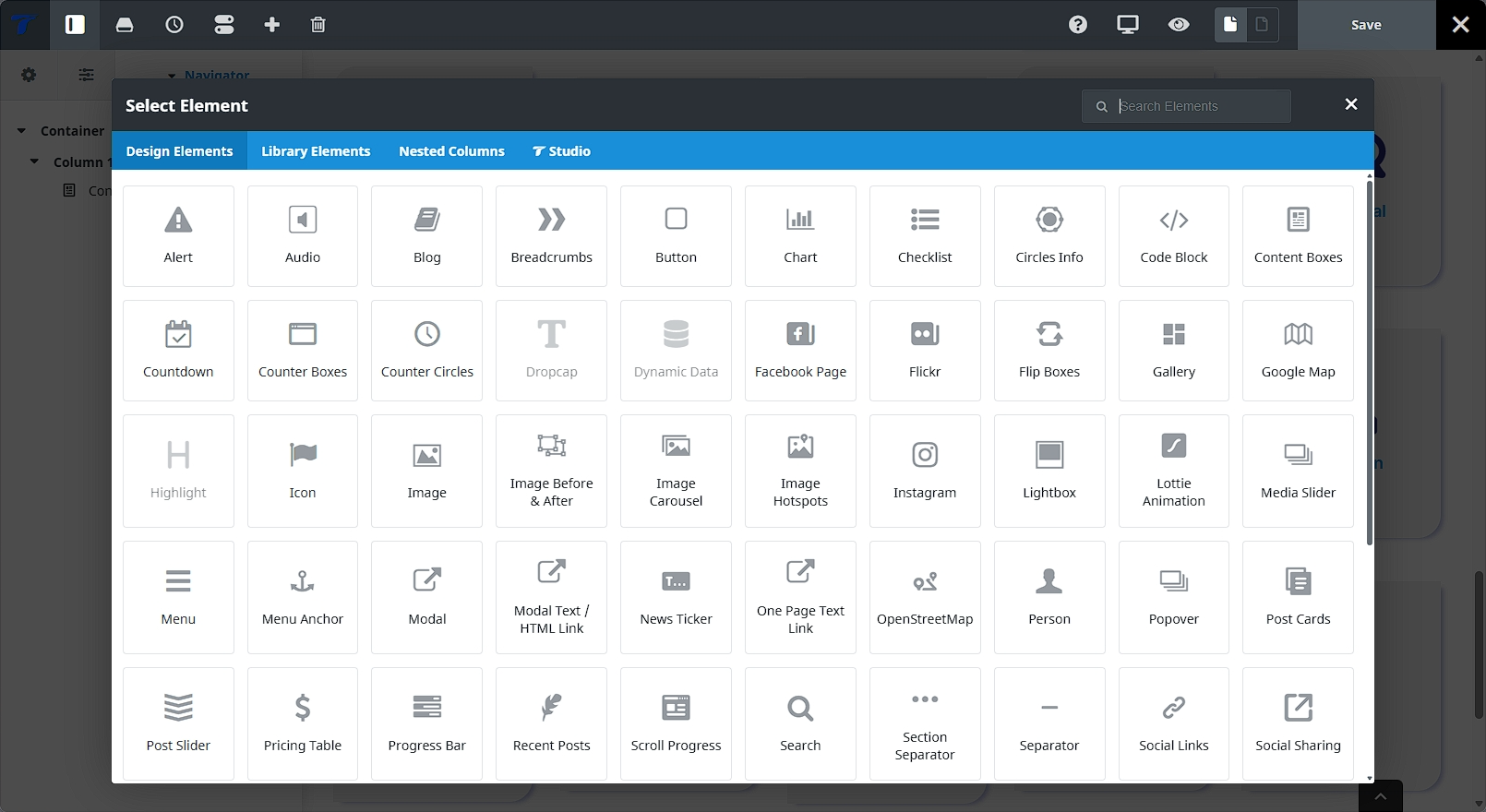Add the Countdown element

178,351
